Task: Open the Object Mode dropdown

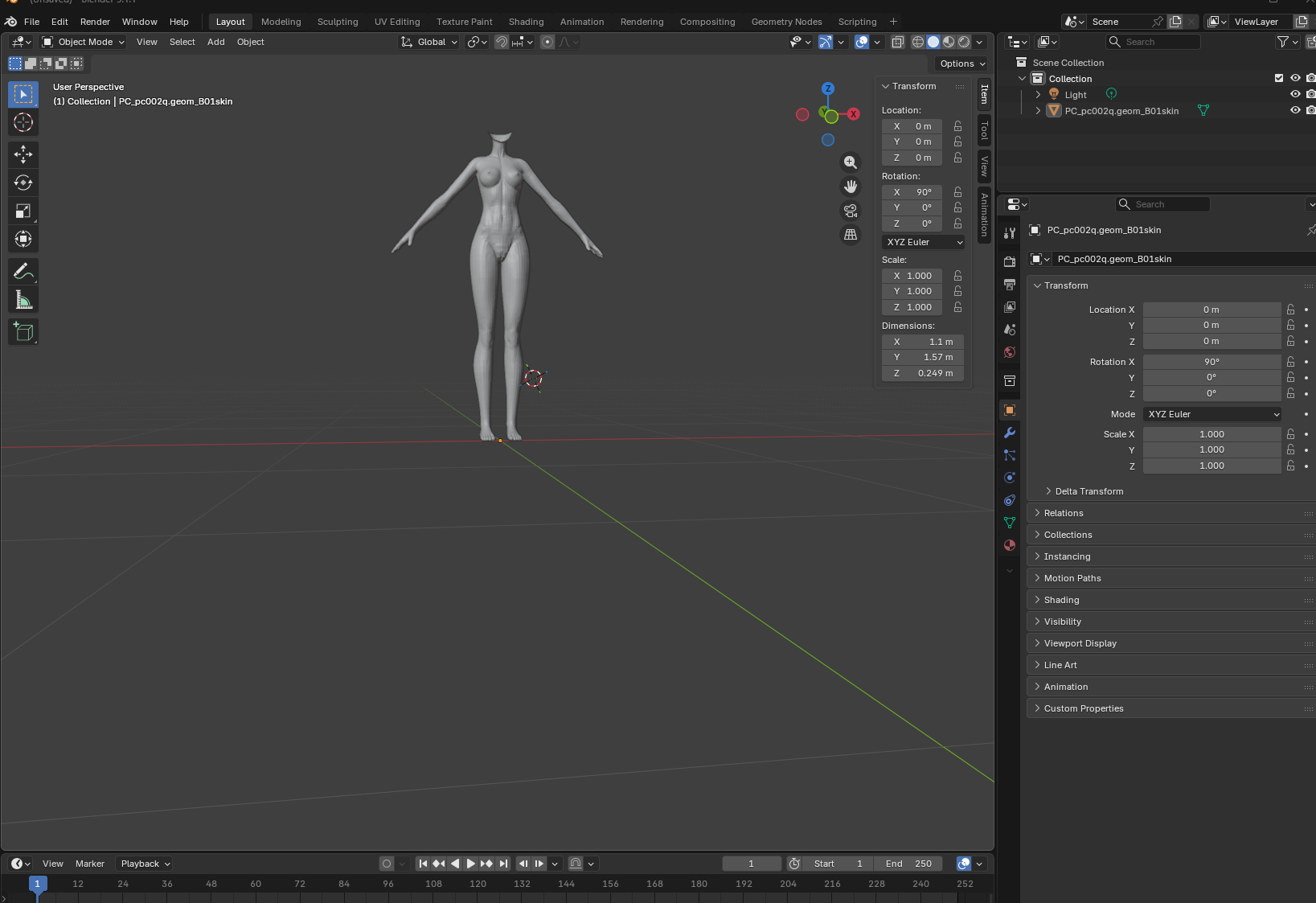Action: (84, 42)
